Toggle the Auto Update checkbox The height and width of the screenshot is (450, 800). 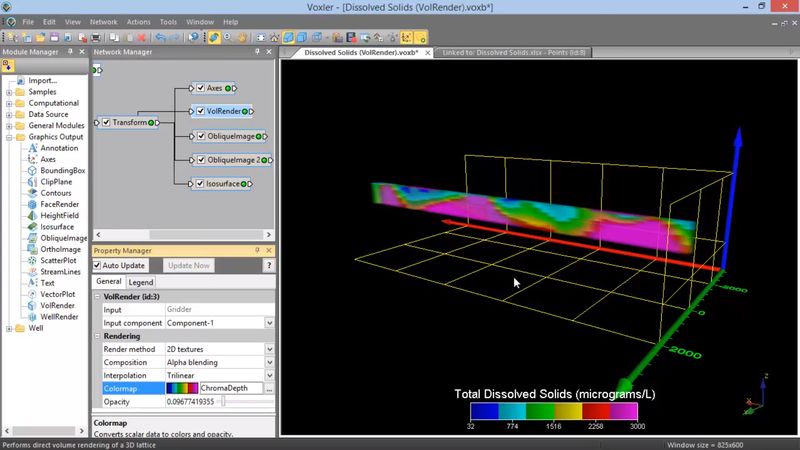click(98, 265)
